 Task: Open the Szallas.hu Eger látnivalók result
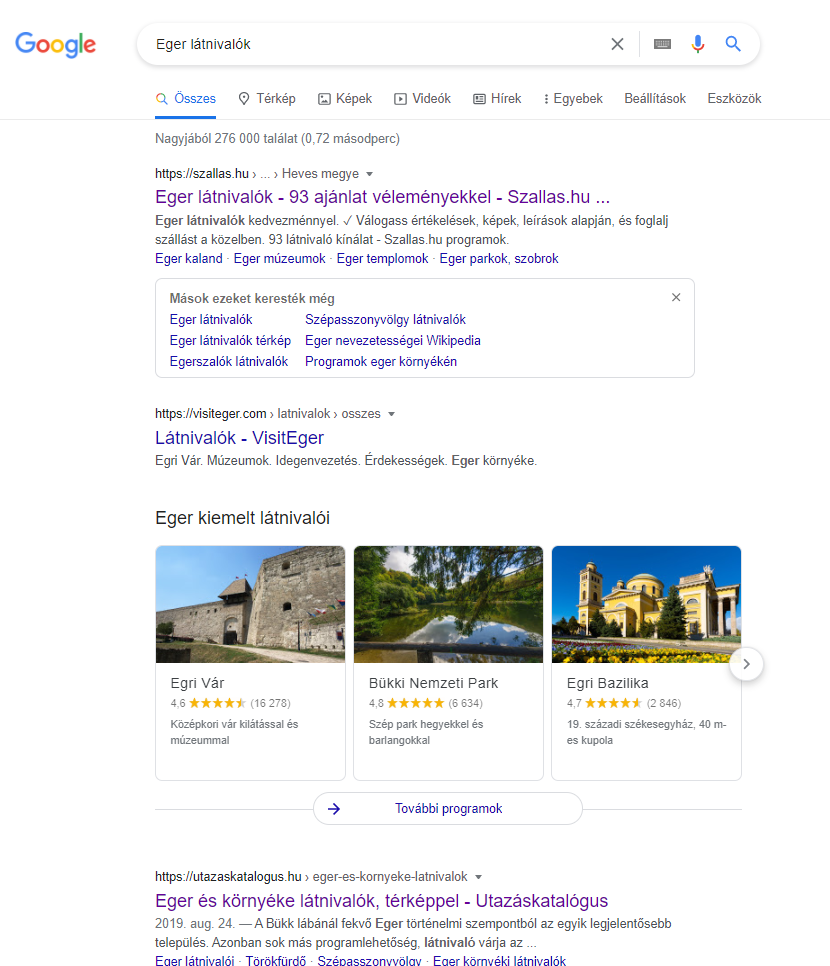(x=383, y=197)
